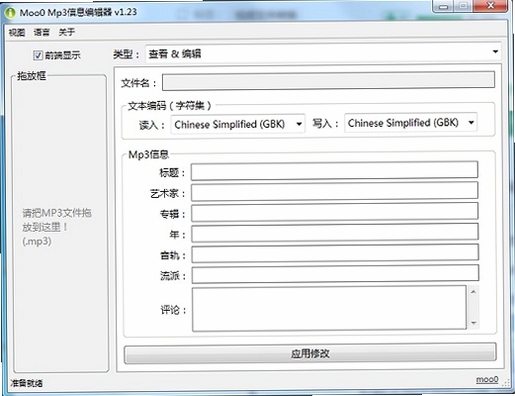Click the Moo0 app icon in title bar
The image size is (515, 396).
coord(11,13)
